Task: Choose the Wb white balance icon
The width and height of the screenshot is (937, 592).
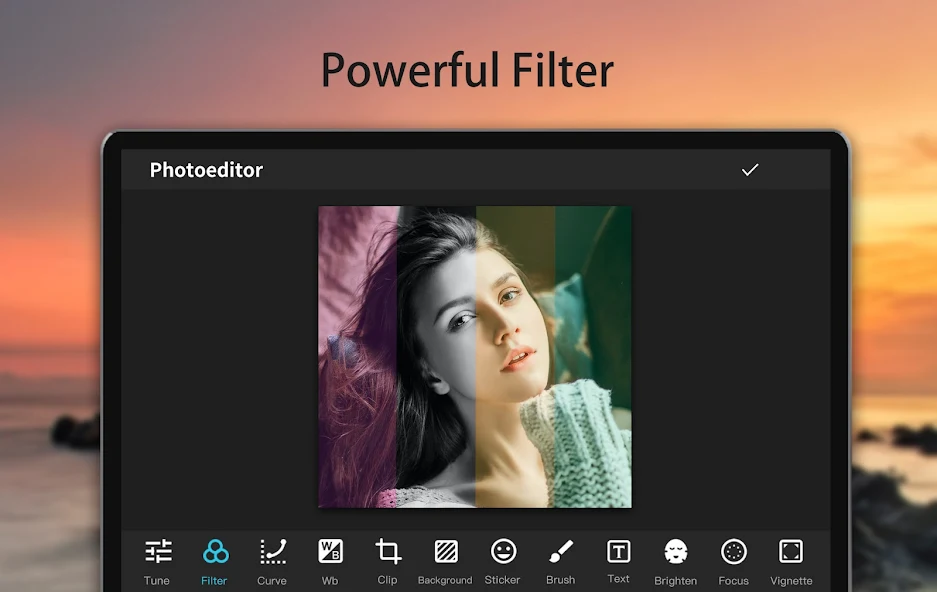Action: [330, 551]
